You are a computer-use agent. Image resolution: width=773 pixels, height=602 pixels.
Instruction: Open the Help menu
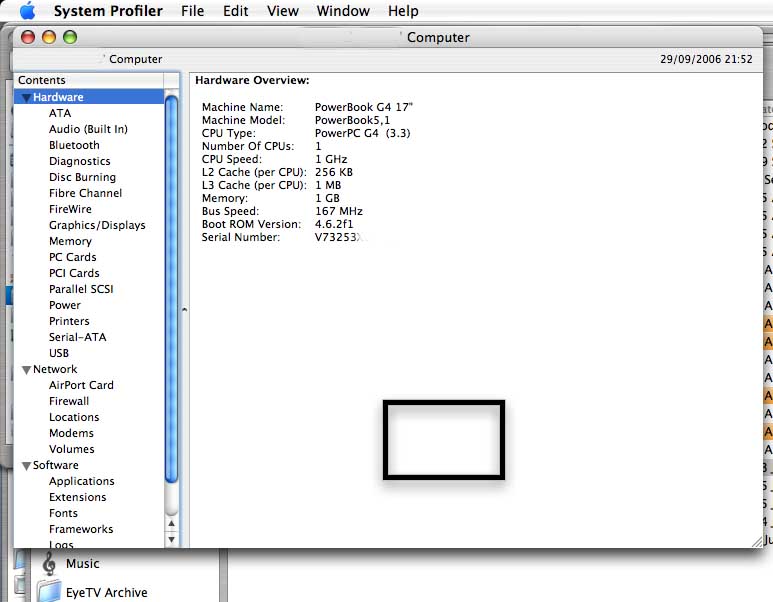tap(403, 11)
